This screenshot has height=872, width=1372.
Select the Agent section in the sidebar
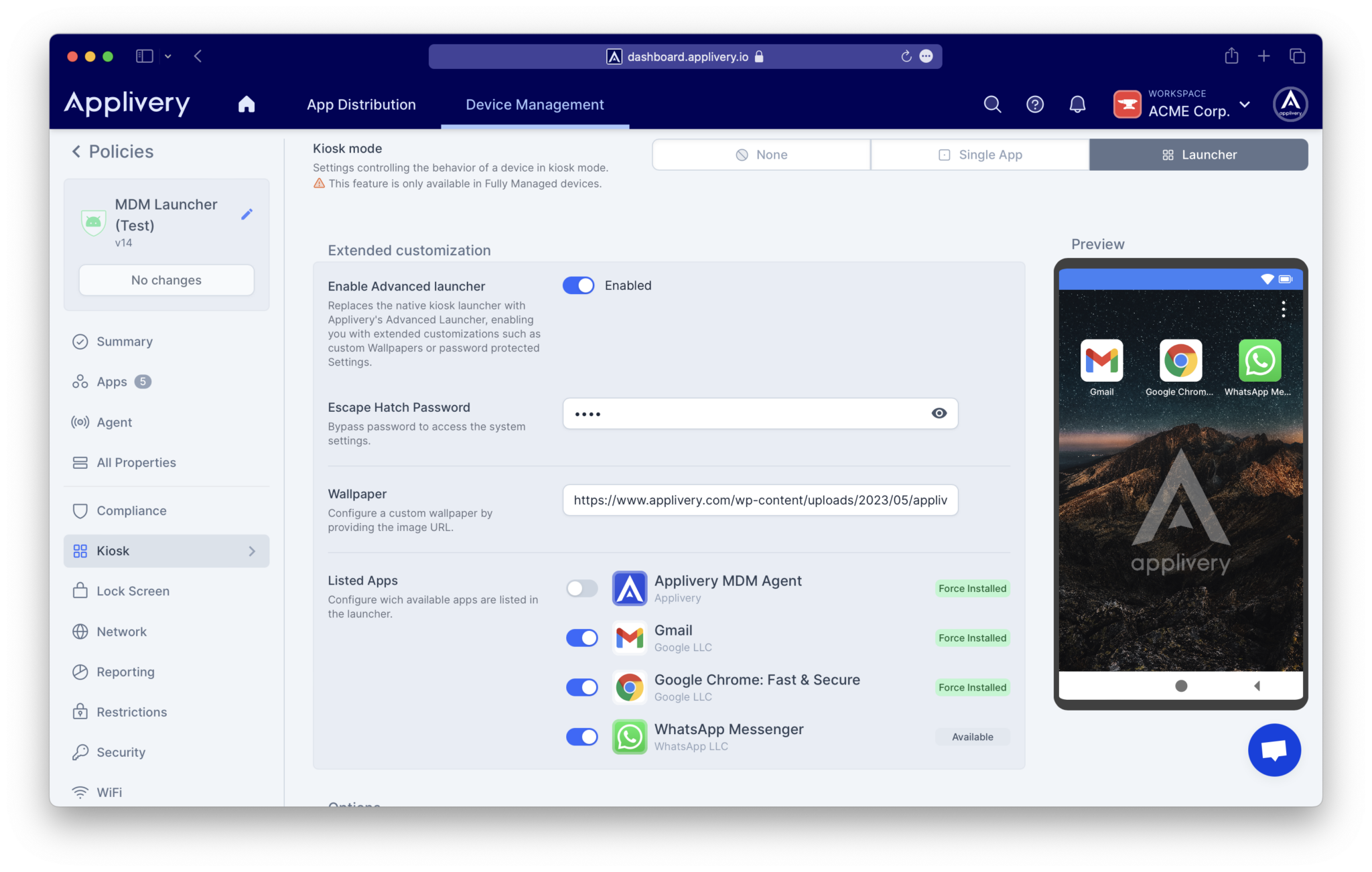tap(114, 422)
